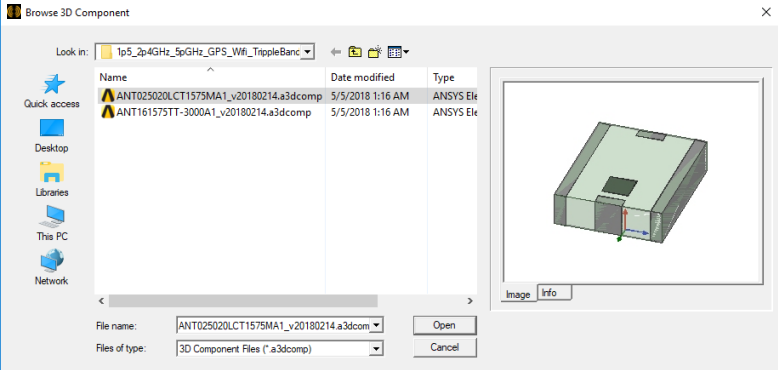Go back to the last folder visited
Screen dimensions: 778x370
pos(336,52)
